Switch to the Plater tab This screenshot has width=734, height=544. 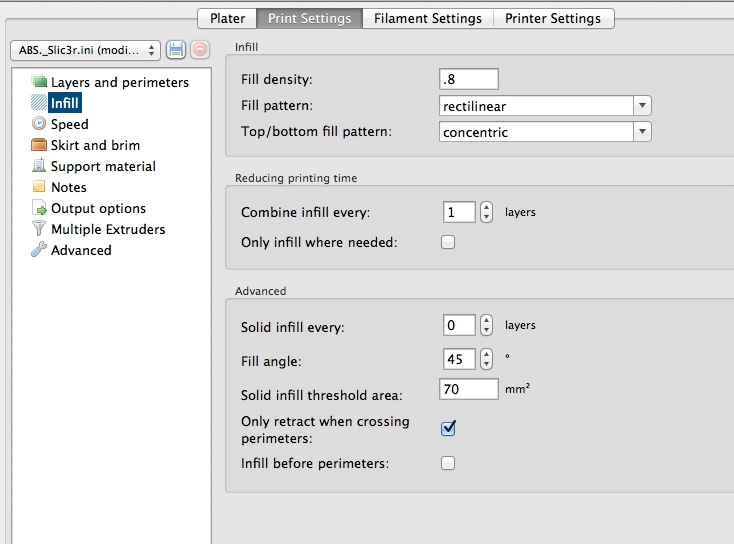[227, 18]
